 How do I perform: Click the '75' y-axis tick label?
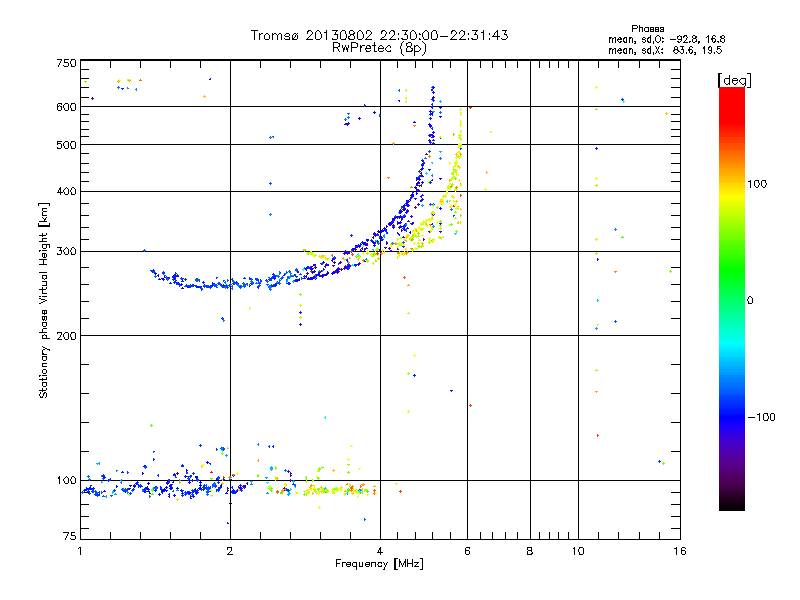[70, 536]
